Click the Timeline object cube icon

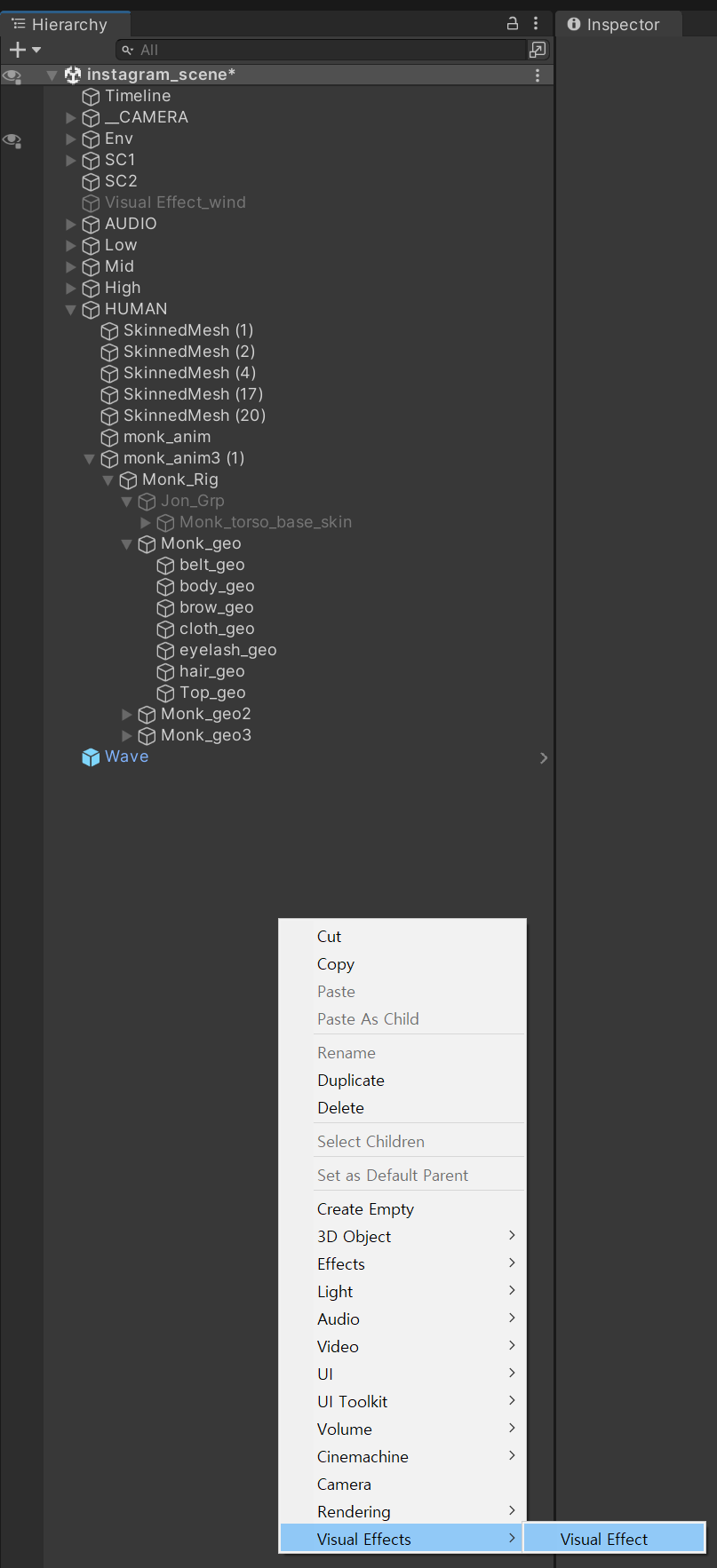[x=91, y=96]
